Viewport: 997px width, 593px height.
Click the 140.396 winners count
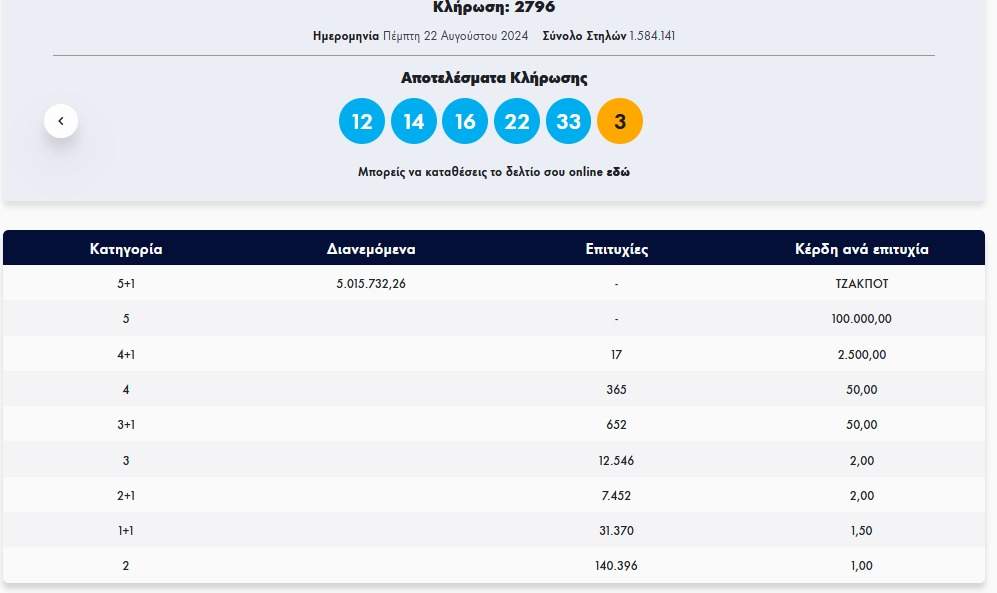616,566
